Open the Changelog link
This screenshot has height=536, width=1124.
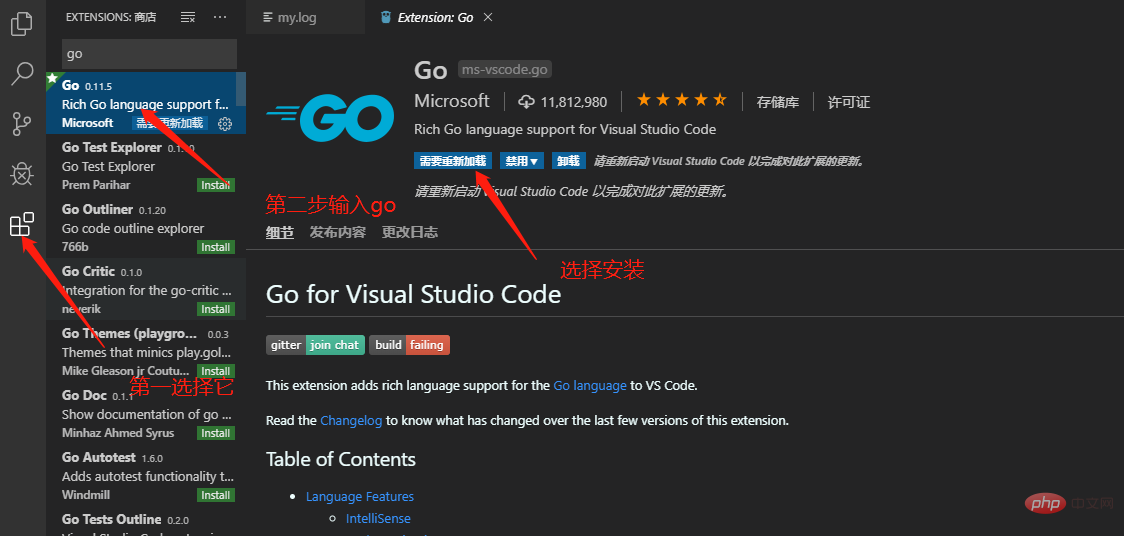click(351, 421)
